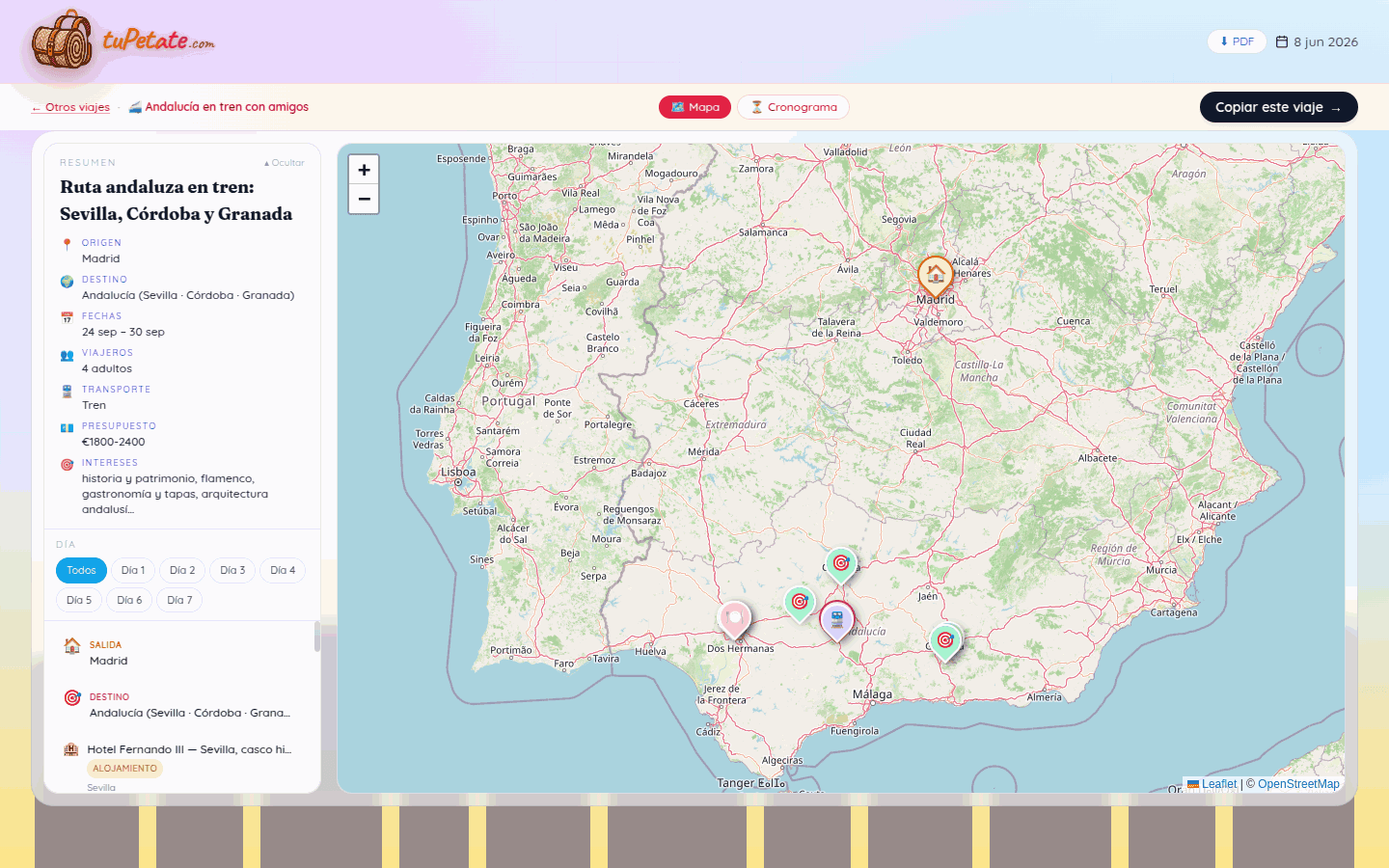Select the Salida Madrid itinerary item
The image size is (1389, 868).
click(x=183, y=653)
